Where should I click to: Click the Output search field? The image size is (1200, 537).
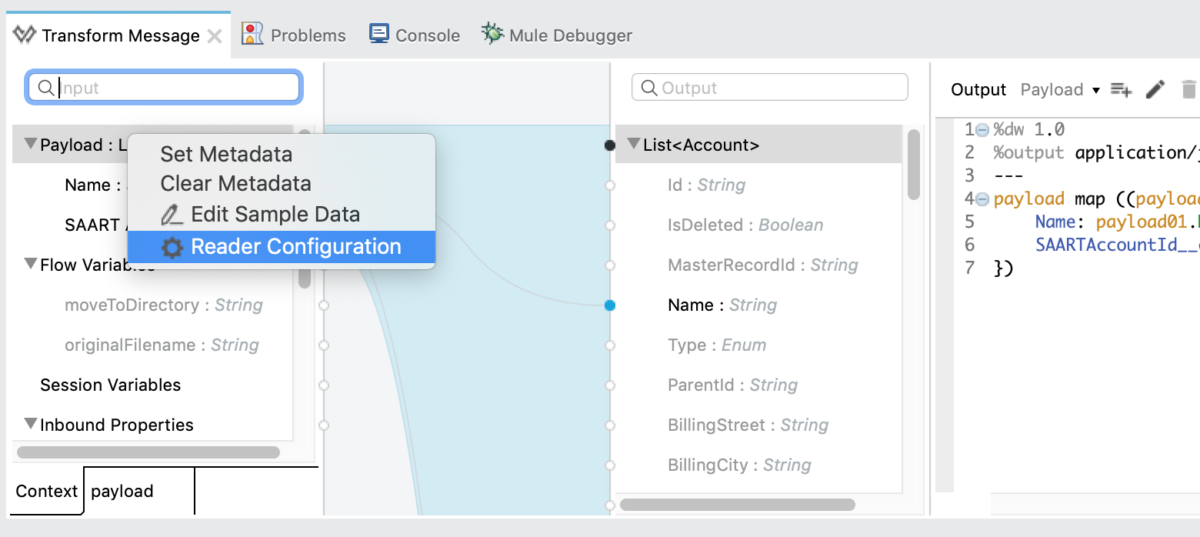pyautogui.click(x=770, y=87)
